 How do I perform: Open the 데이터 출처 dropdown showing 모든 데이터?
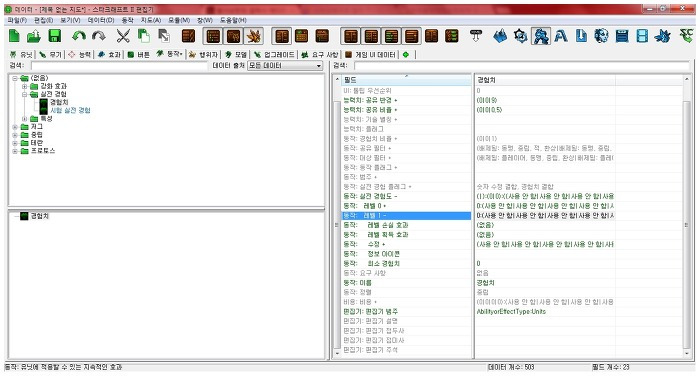point(285,66)
